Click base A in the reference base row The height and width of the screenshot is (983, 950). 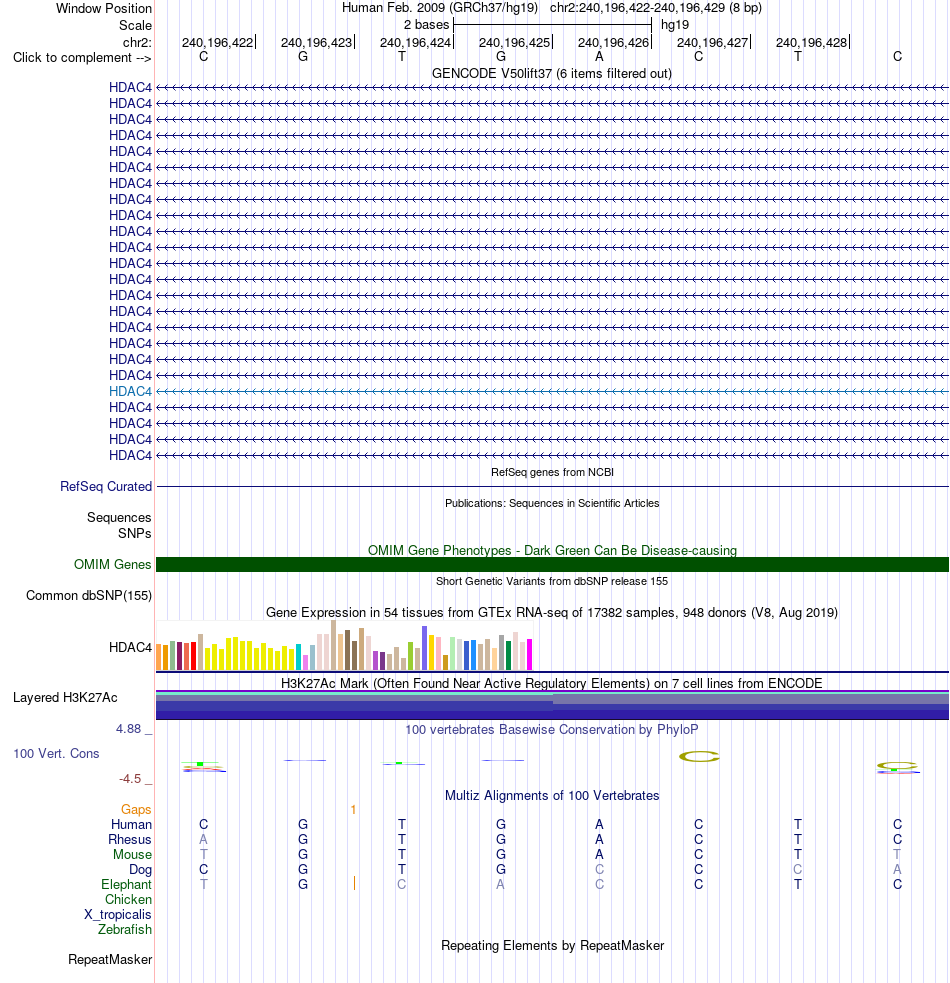point(599,57)
